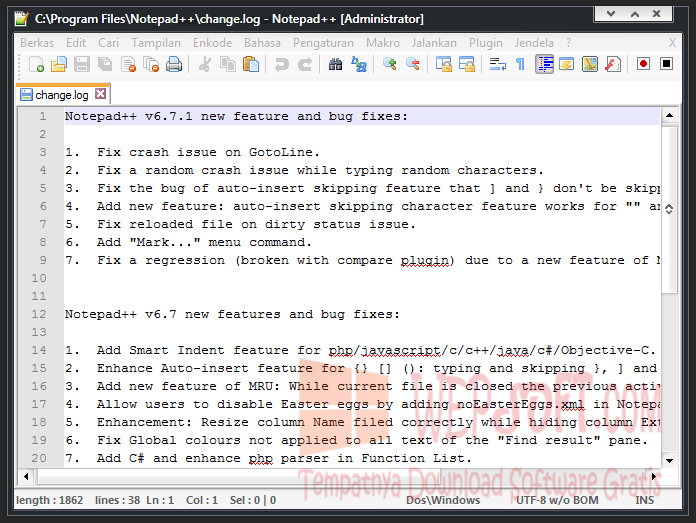
Task: Open the question mark help menu
Action: (x=569, y=43)
